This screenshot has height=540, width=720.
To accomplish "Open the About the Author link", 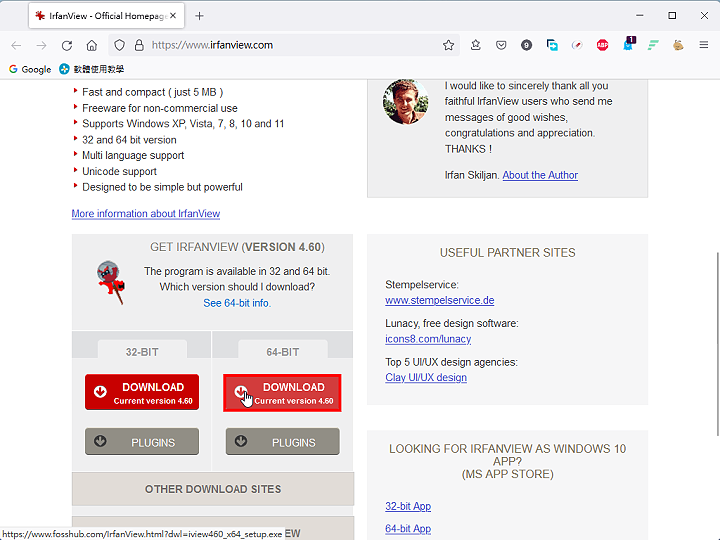I will [x=540, y=175].
